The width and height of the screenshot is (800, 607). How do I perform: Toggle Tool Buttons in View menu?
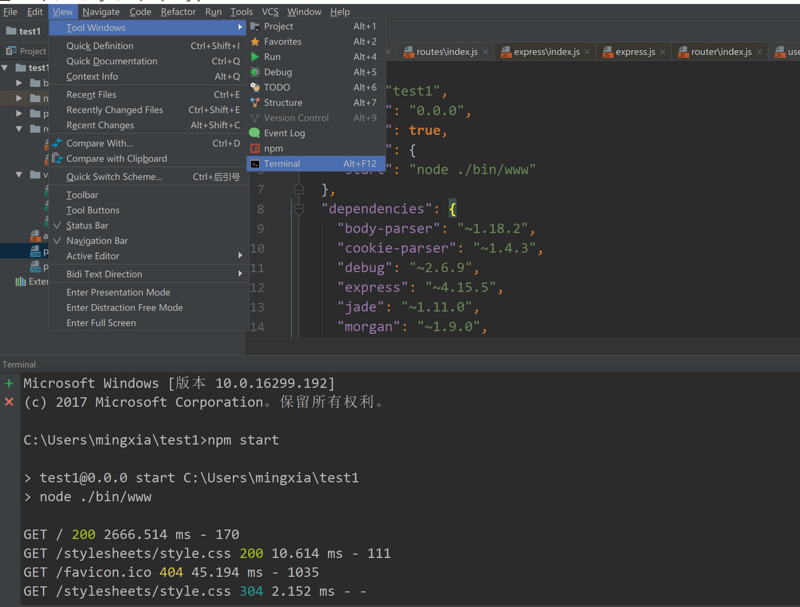click(148, 210)
